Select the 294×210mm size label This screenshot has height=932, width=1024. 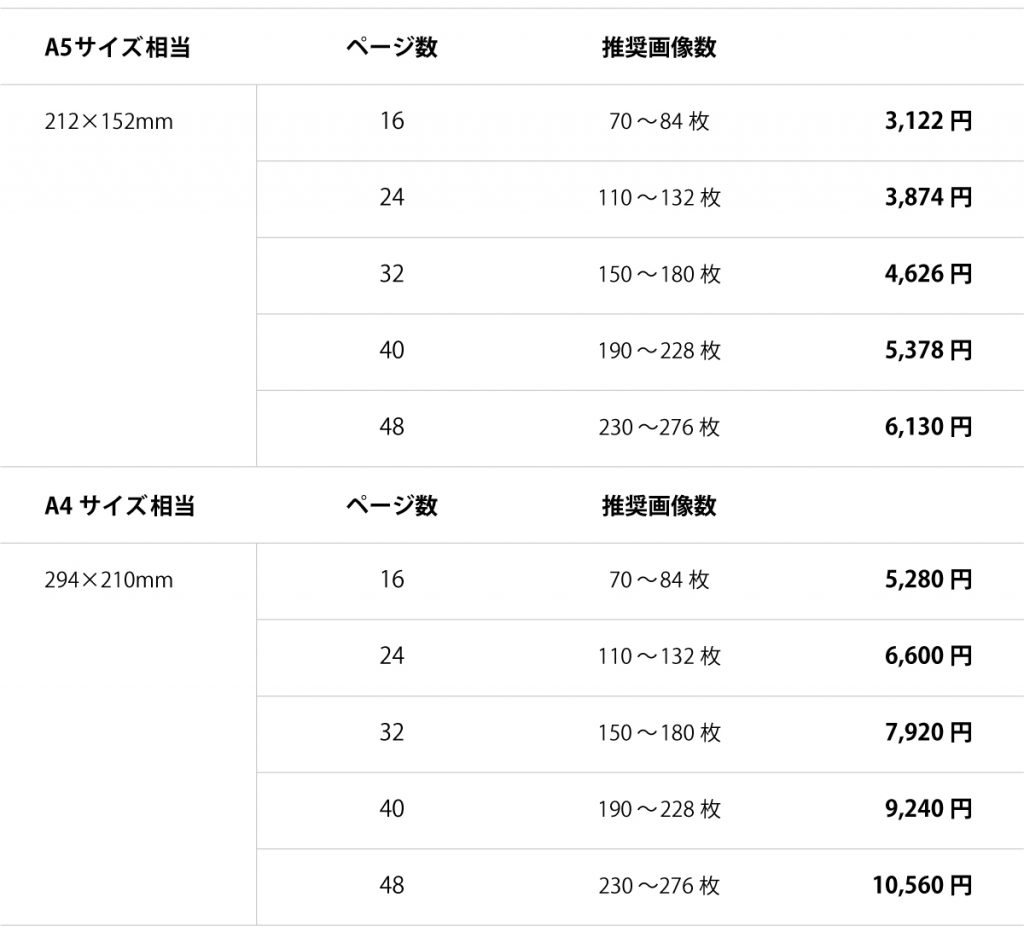tap(108, 580)
